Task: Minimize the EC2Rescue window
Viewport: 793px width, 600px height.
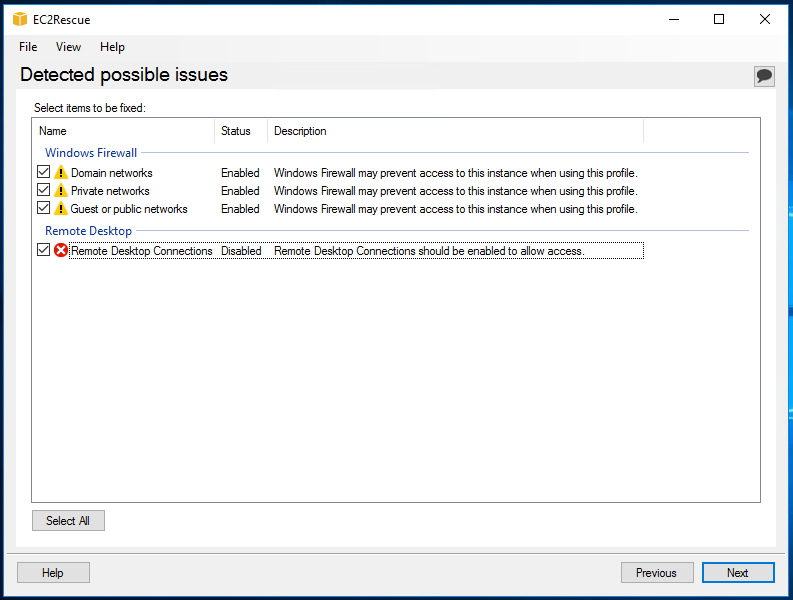Action: click(x=674, y=19)
